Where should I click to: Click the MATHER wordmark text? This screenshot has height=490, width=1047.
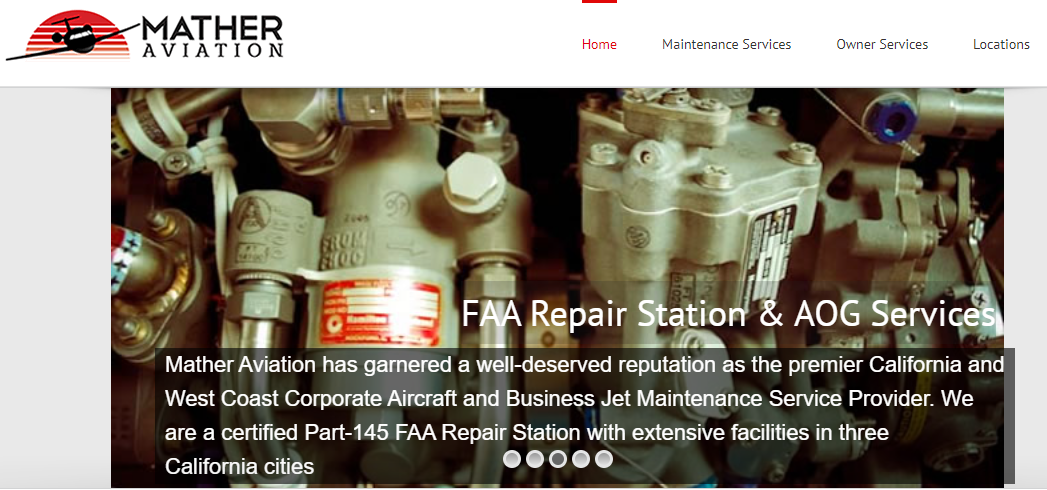click(x=212, y=29)
